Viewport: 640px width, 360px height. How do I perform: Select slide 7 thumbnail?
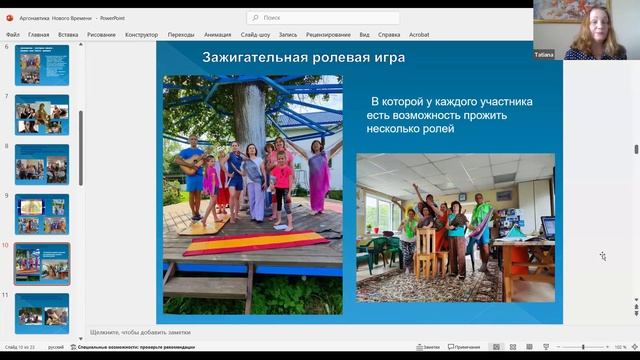[42, 115]
